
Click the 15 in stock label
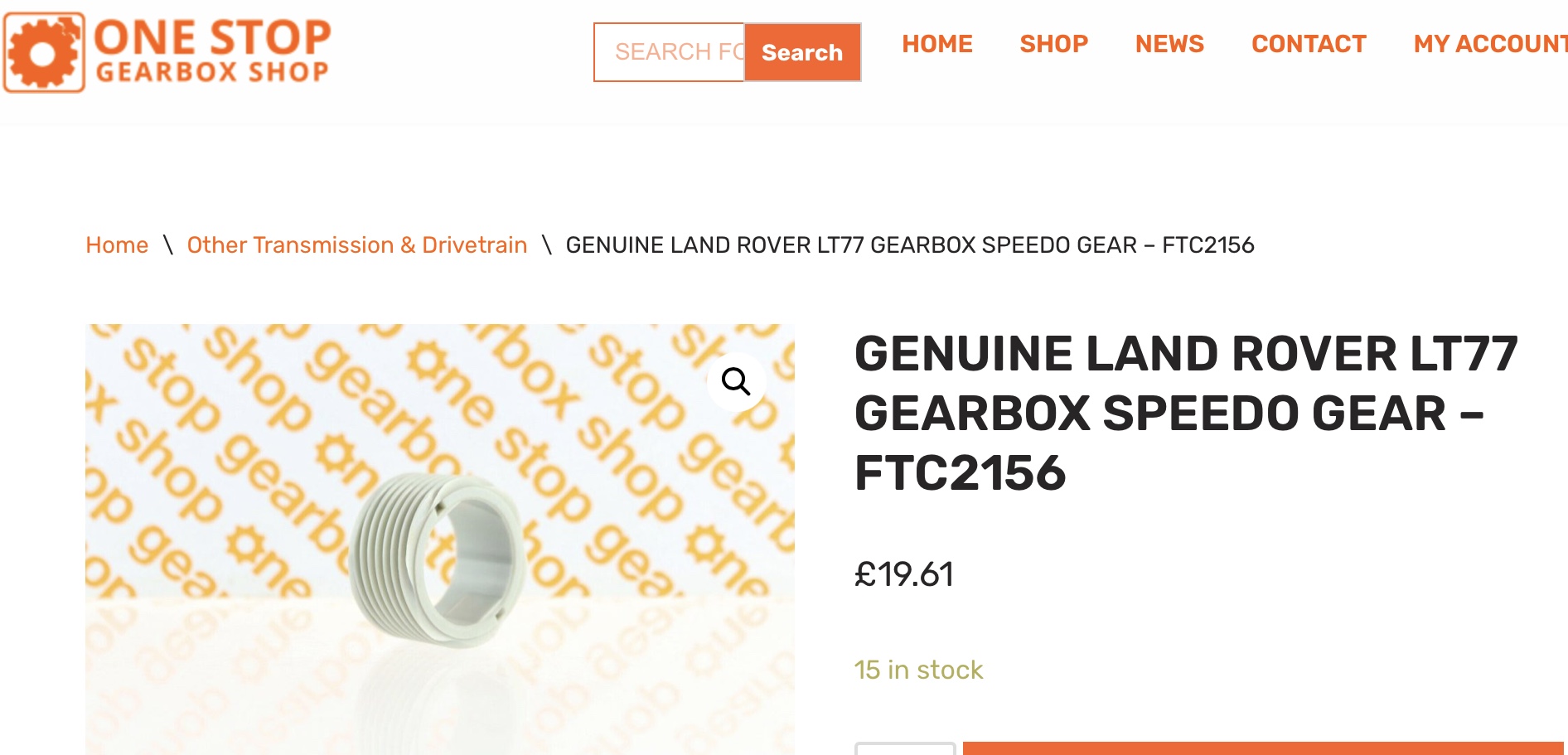tap(918, 670)
